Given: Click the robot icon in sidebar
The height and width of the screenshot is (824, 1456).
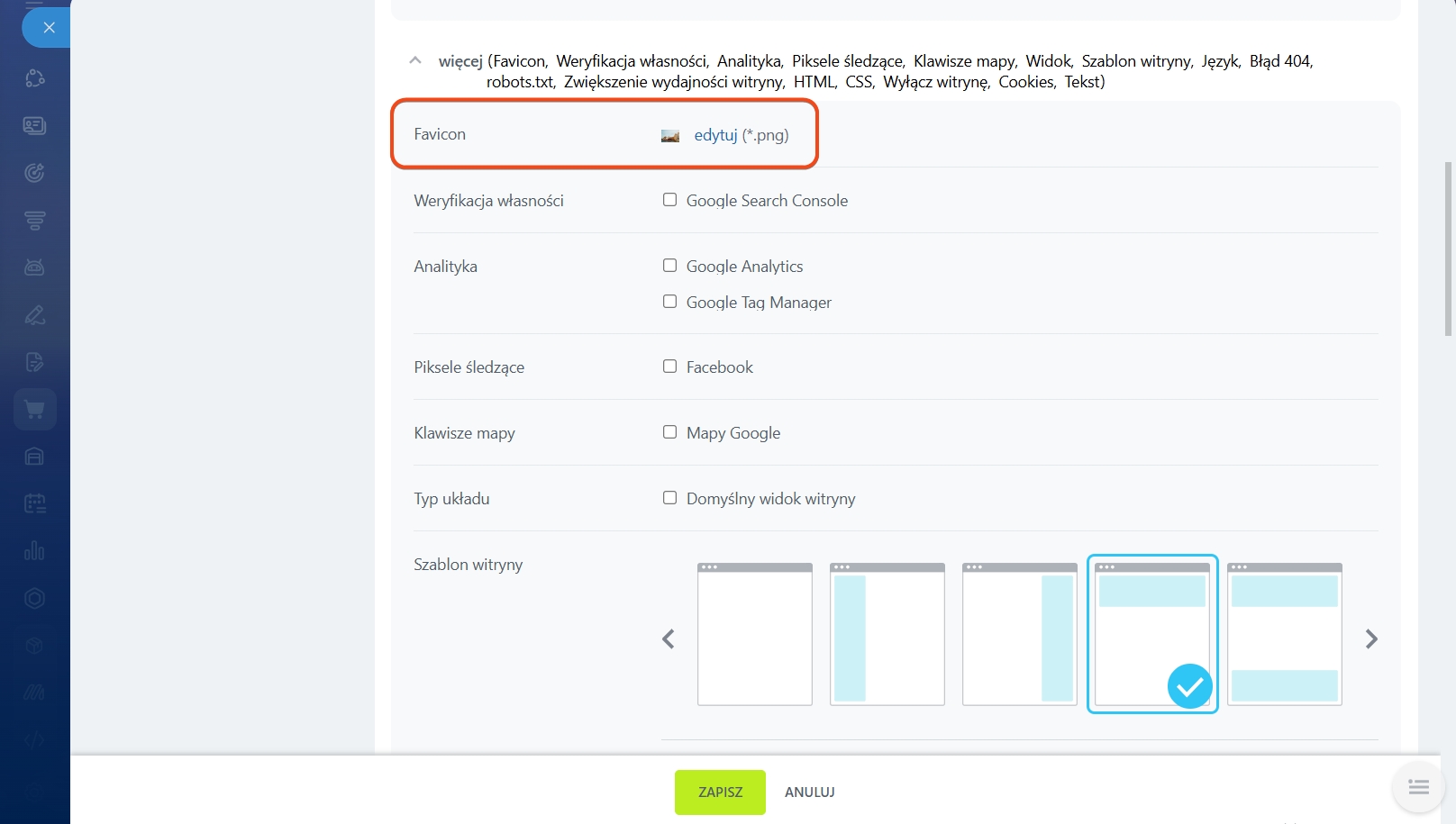Looking at the screenshot, I should pos(34,267).
